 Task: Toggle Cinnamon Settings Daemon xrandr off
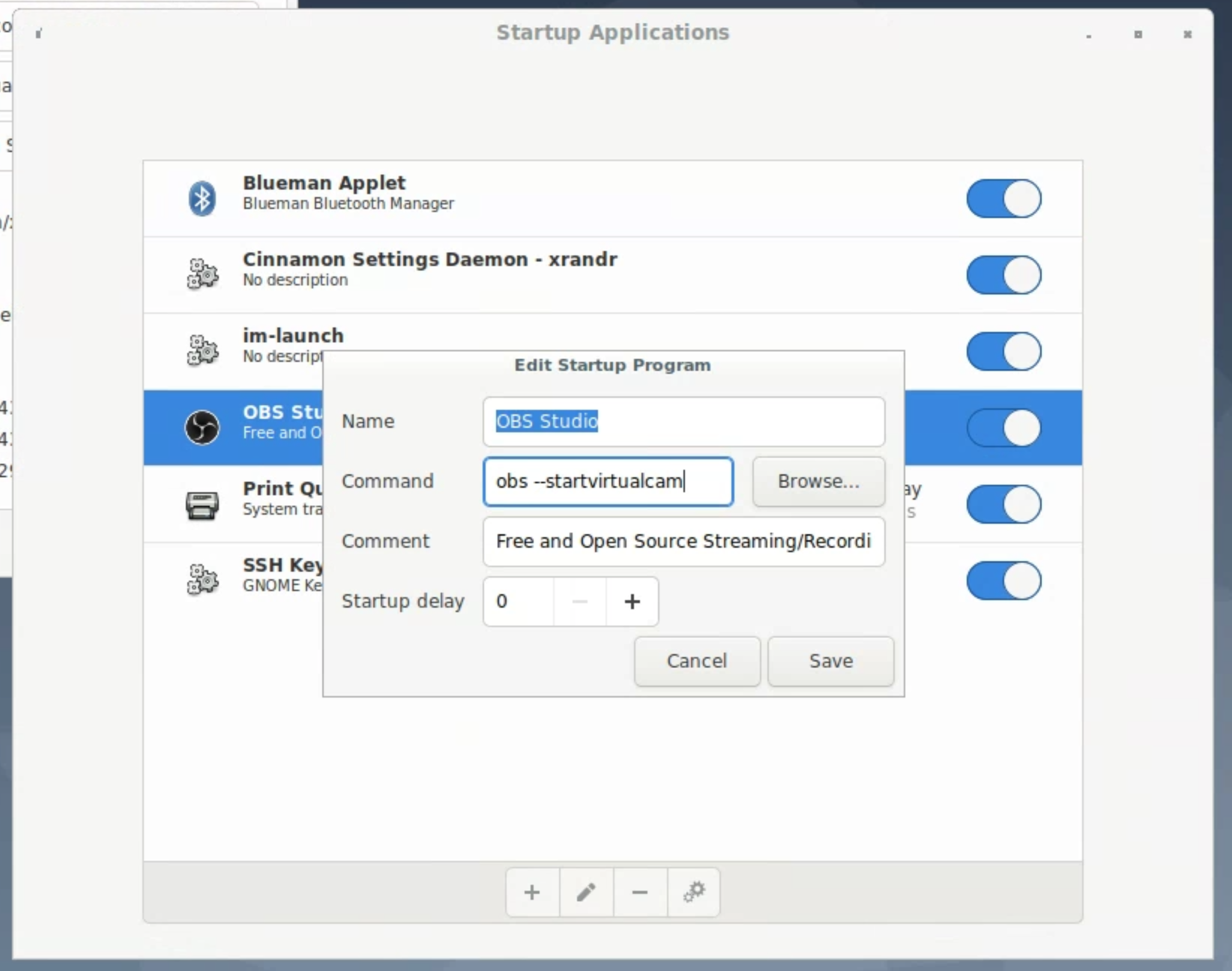[x=1003, y=275]
